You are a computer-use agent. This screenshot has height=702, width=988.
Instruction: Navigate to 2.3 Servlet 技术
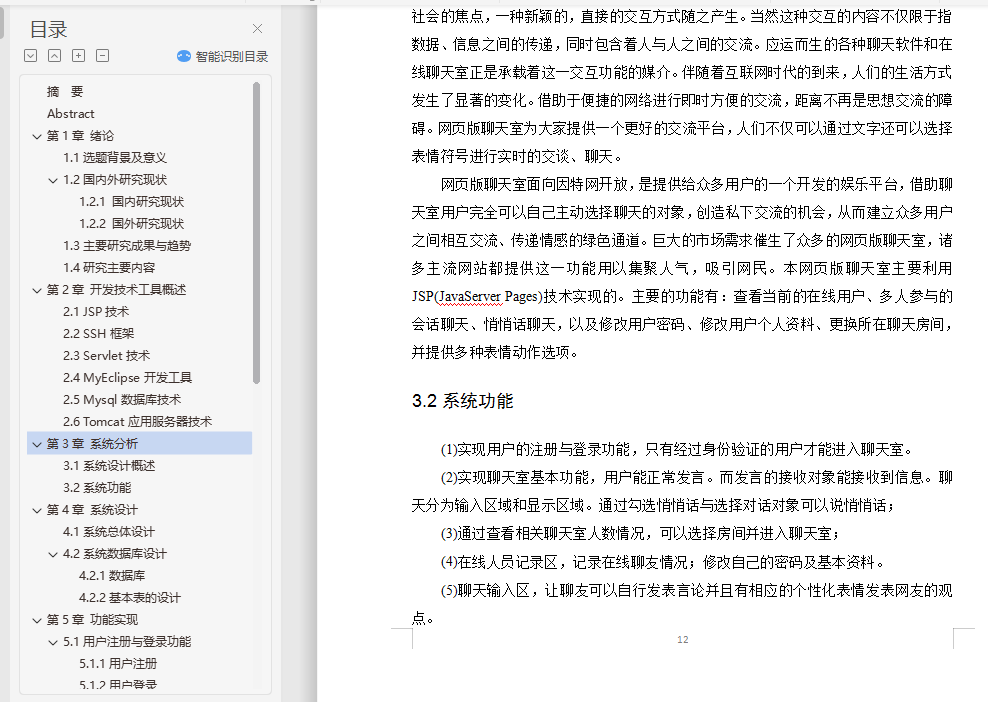click(106, 355)
